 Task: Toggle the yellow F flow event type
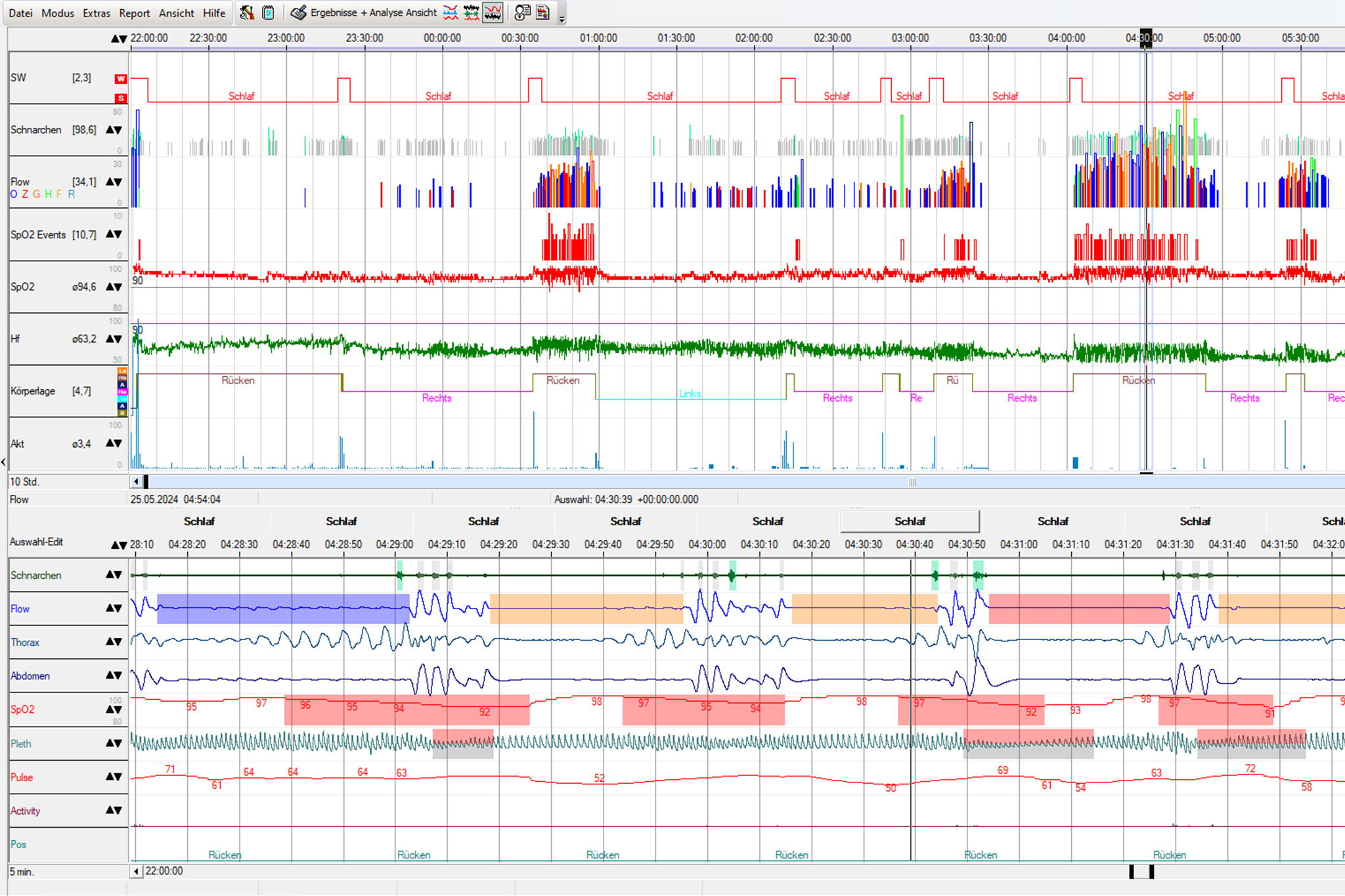pyautogui.click(x=58, y=194)
